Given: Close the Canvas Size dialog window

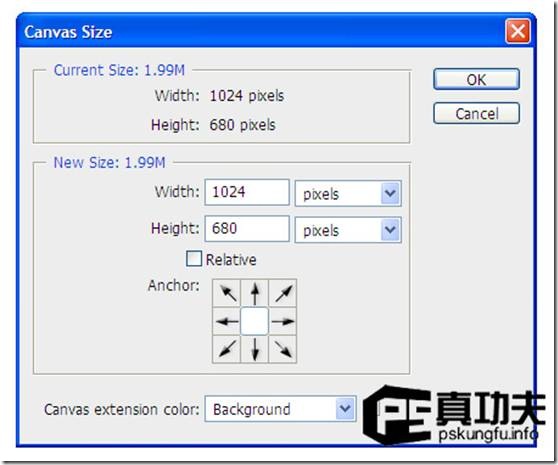Looking at the screenshot, I should click(x=518, y=31).
